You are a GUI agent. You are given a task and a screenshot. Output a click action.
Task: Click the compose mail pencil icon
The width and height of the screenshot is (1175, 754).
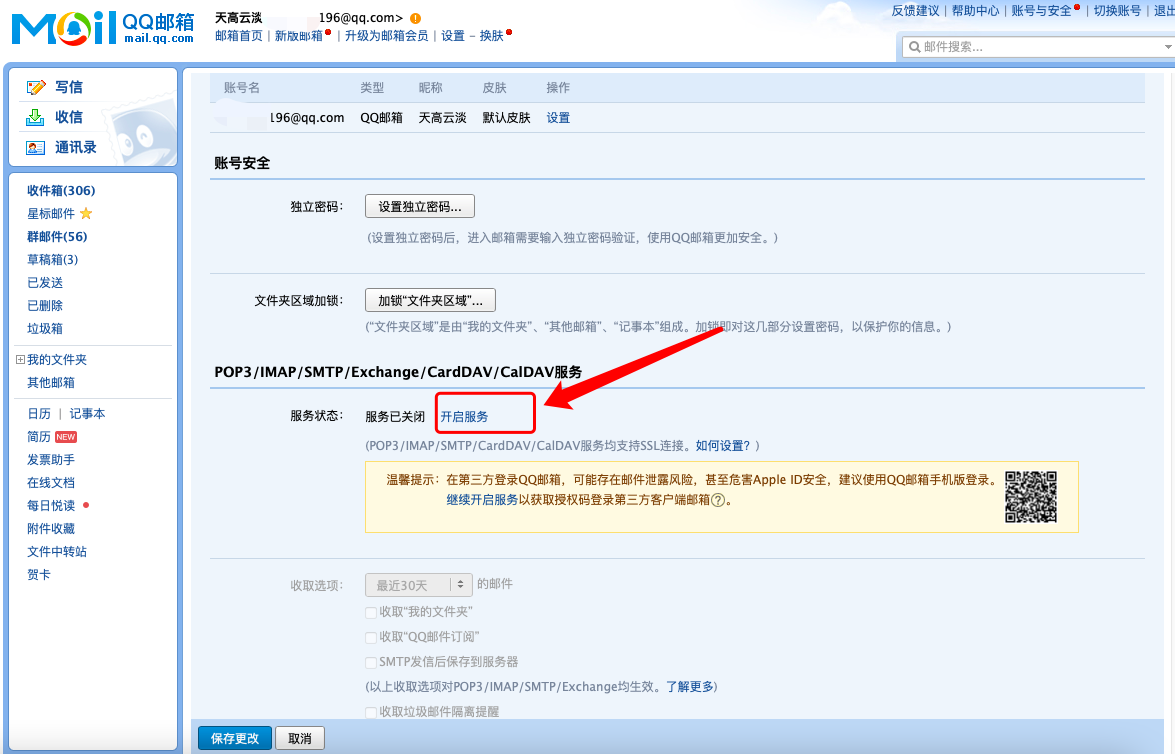[x=35, y=88]
